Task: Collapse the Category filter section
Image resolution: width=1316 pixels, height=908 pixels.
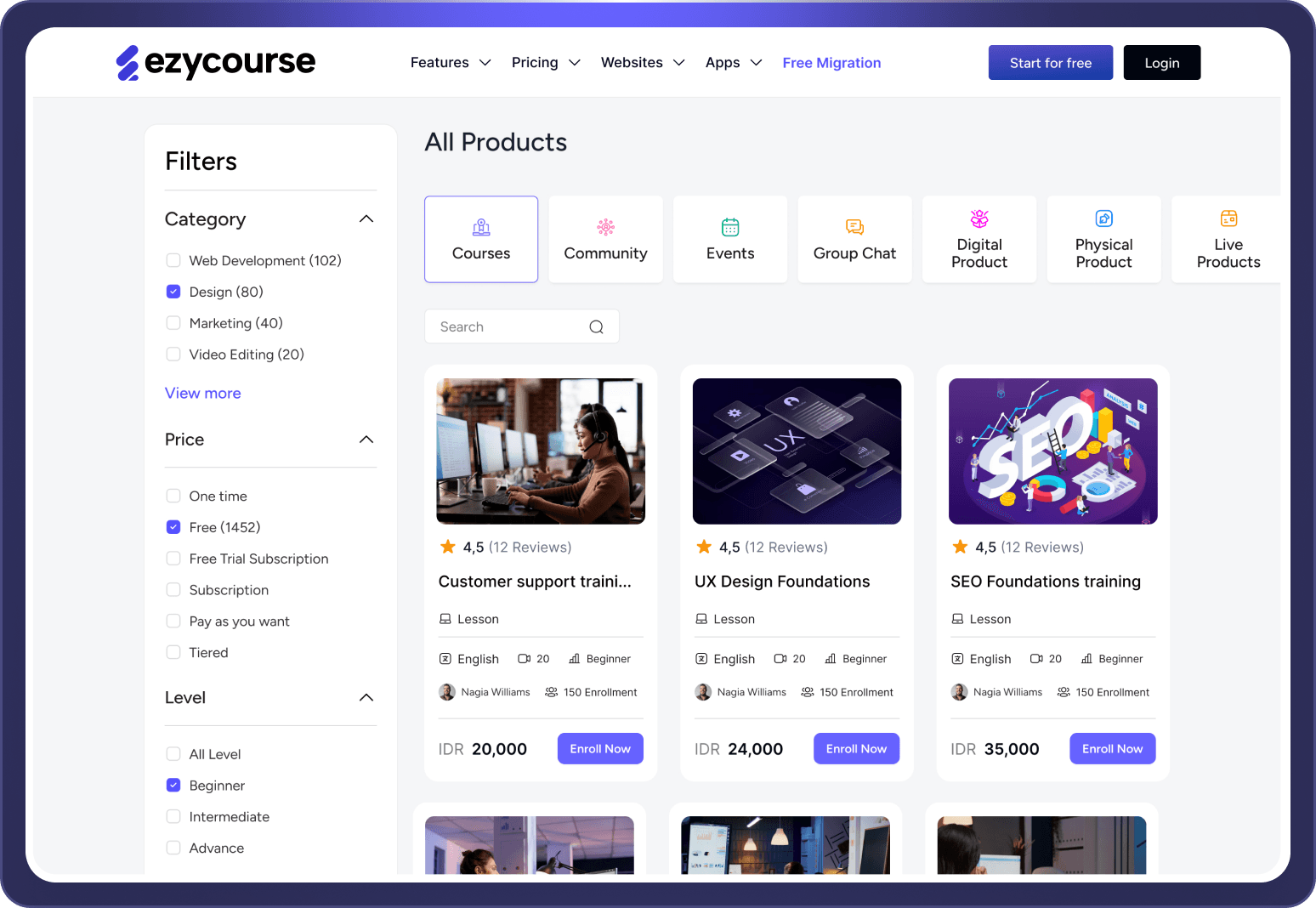Action: (x=366, y=218)
